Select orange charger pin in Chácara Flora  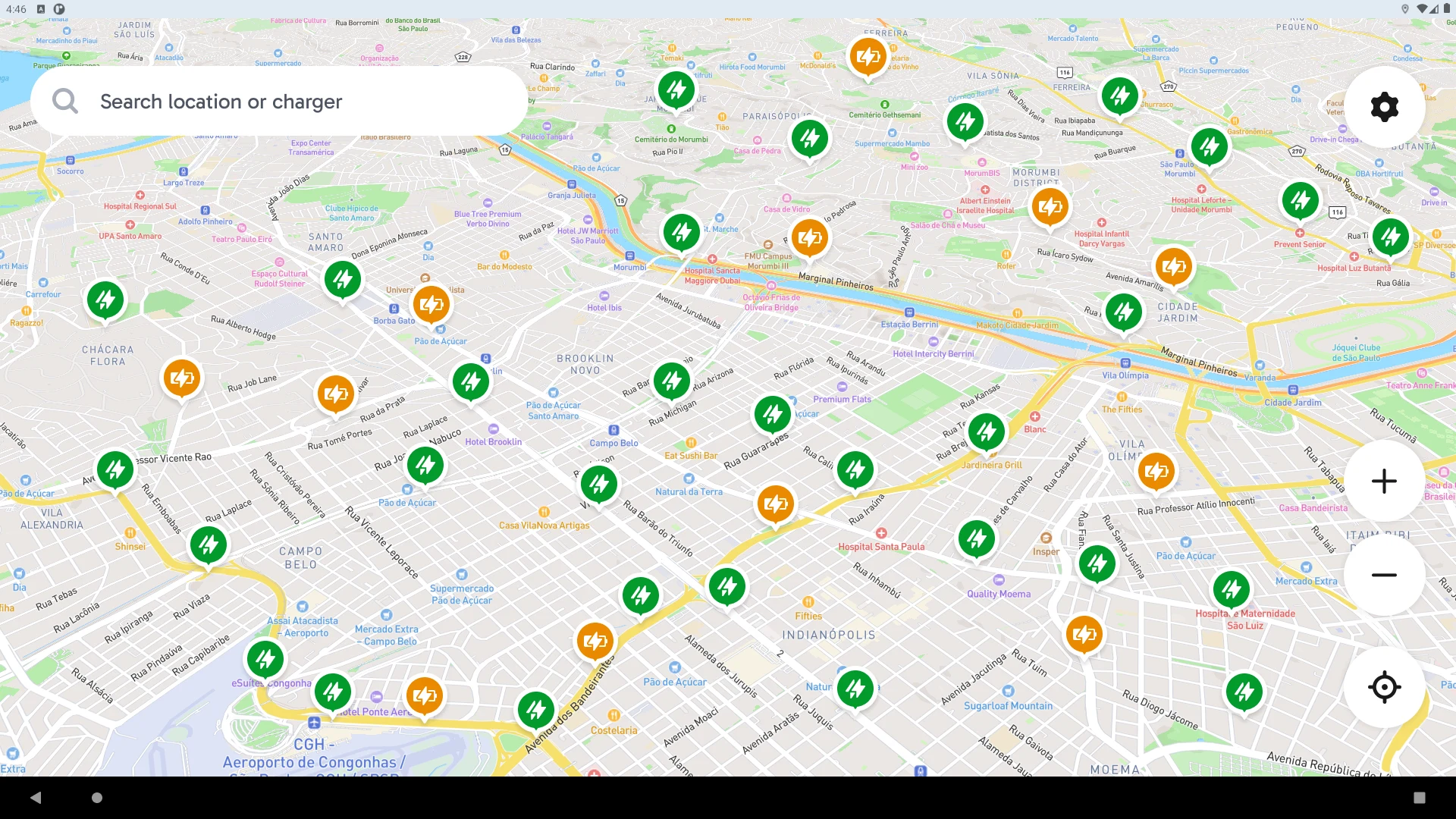tap(181, 378)
